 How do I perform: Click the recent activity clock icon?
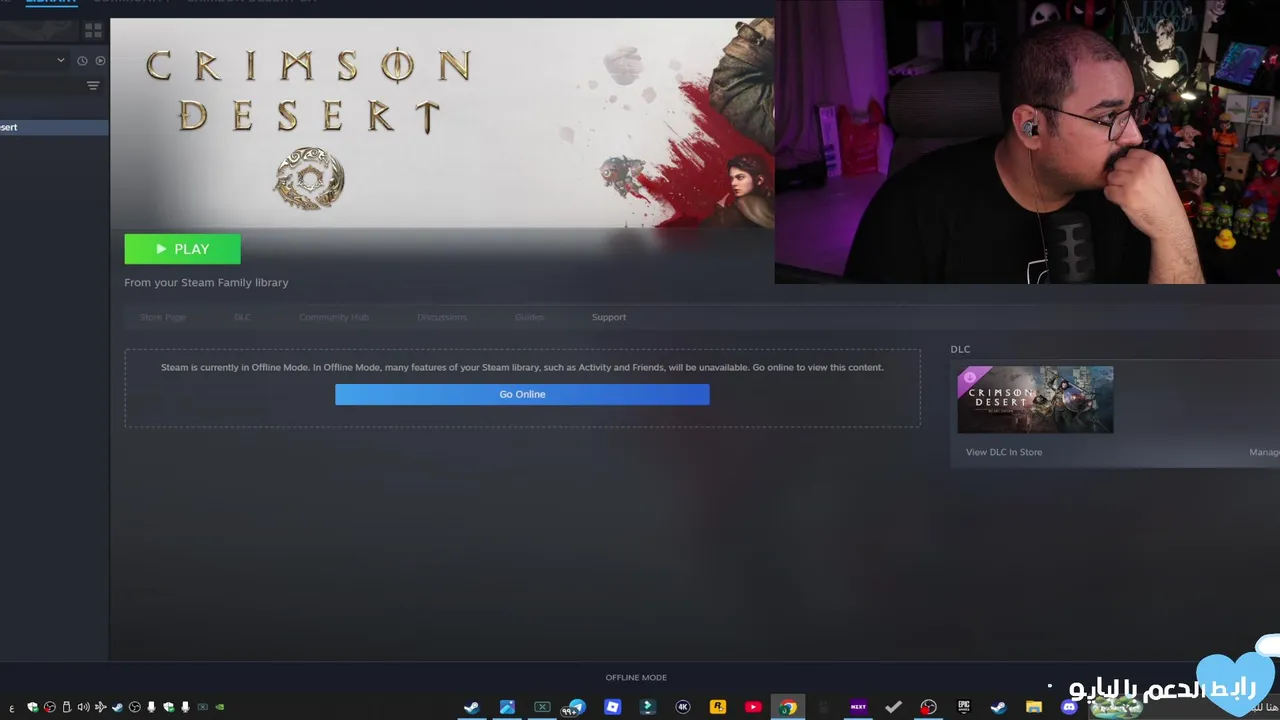tap(82, 61)
